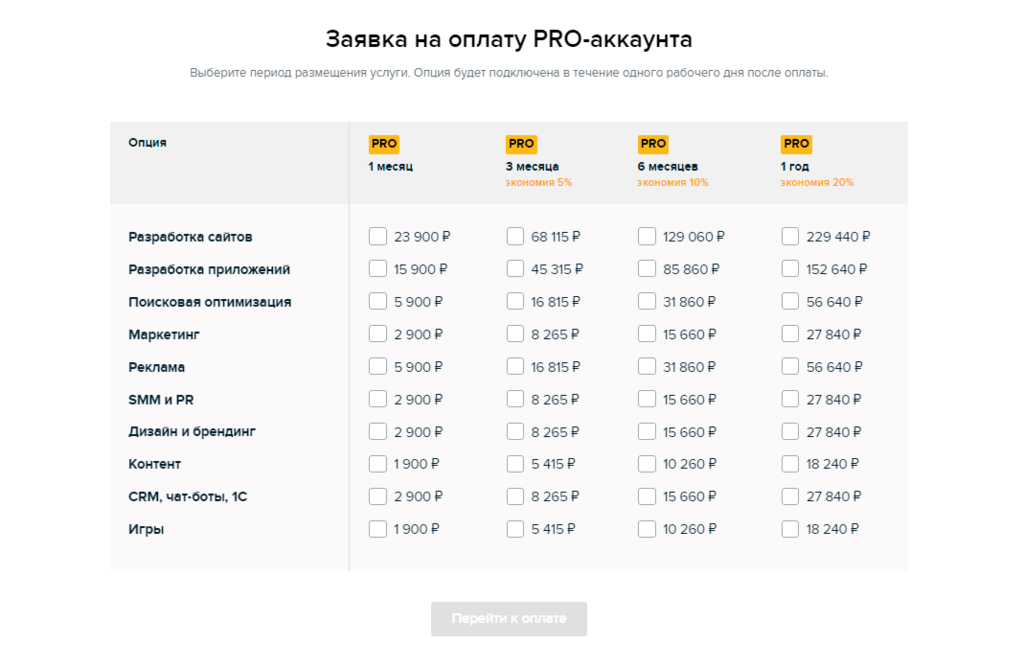Check Игры for 1 месяц (1 900 ₽)
The width and height of the screenshot is (1024, 668).
tap(377, 529)
